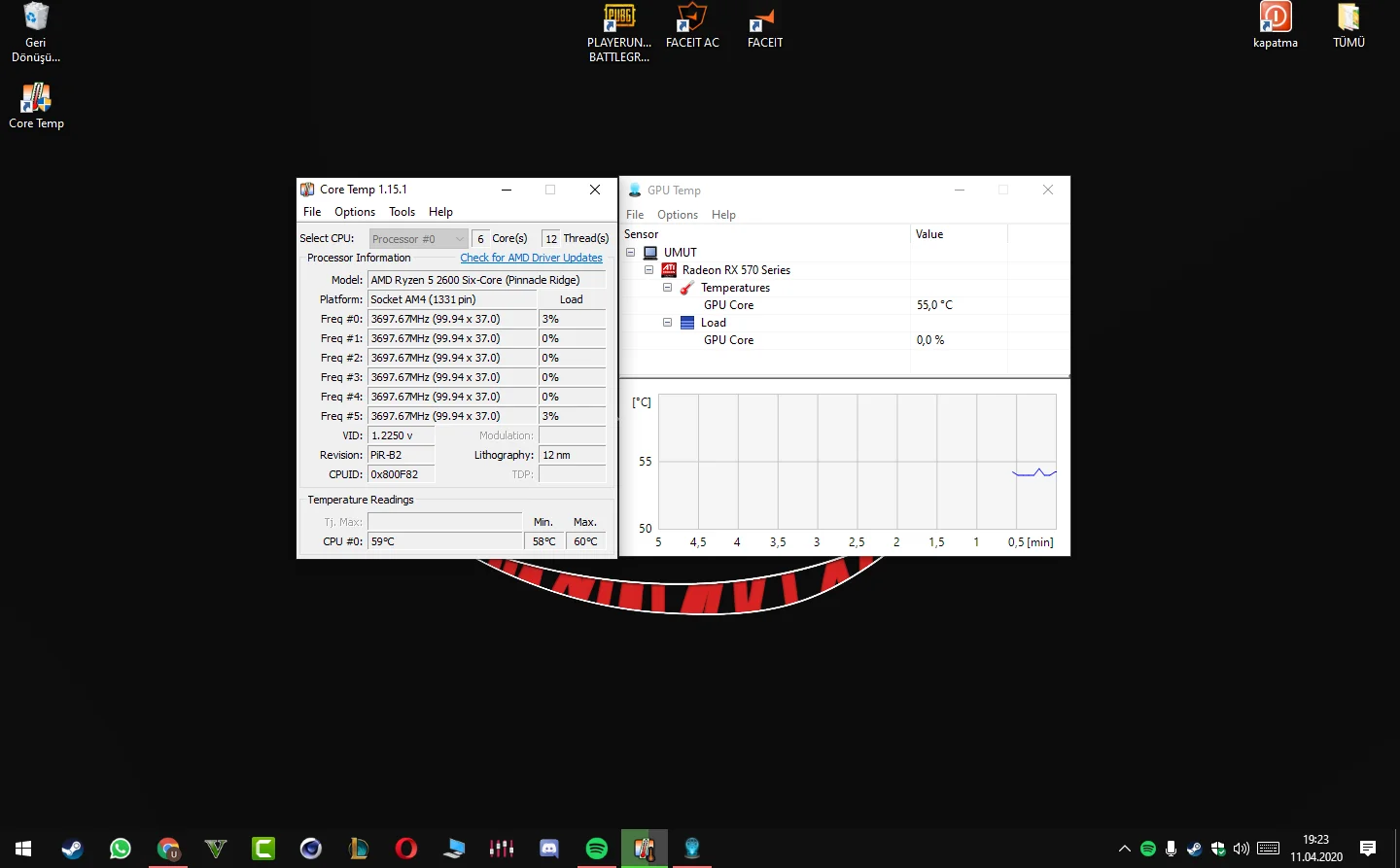
Task: Select the FACEIT AC desktop shortcut
Action: [692, 26]
